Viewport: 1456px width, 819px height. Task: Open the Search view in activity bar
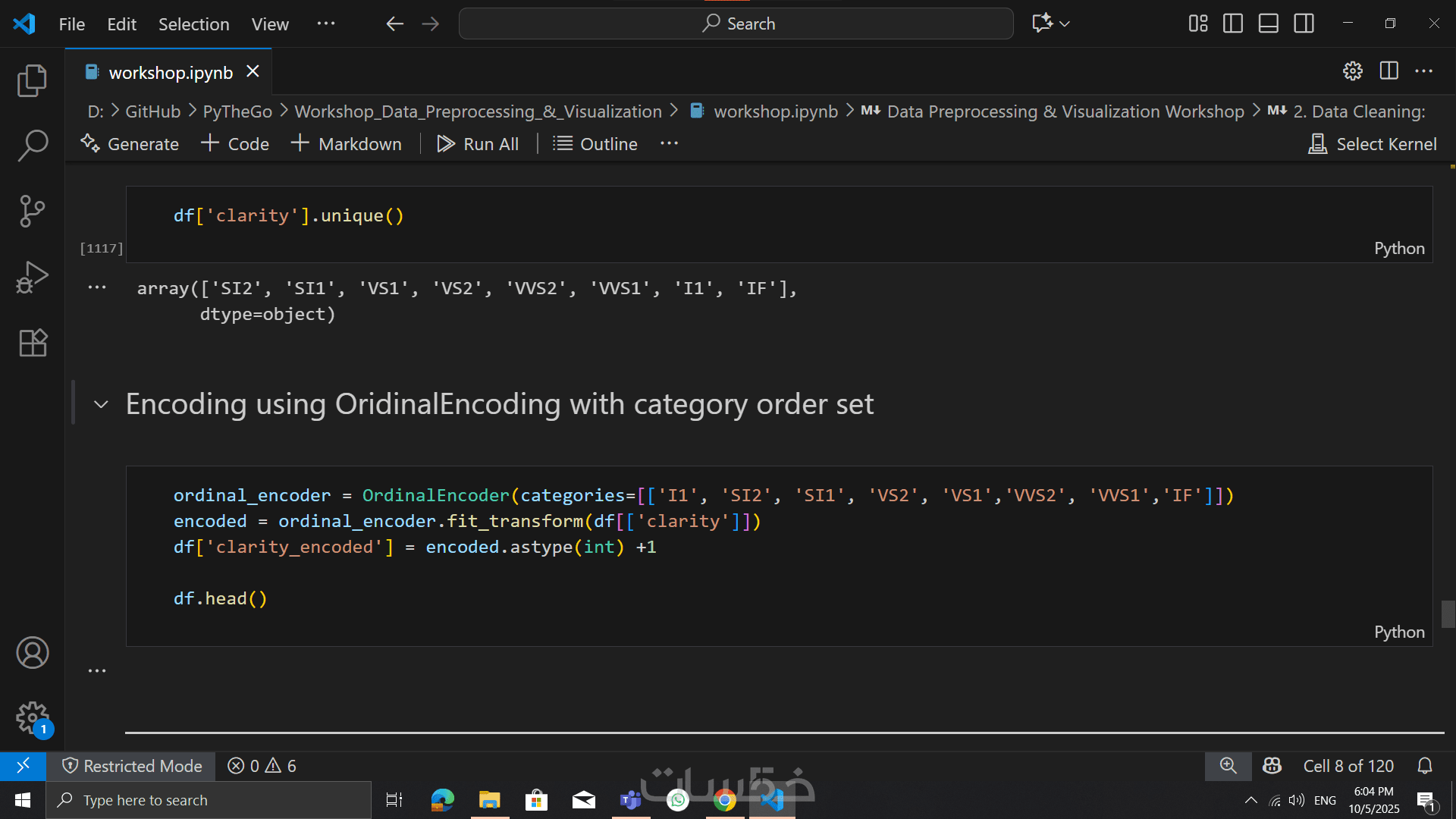(x=32, y=146)
